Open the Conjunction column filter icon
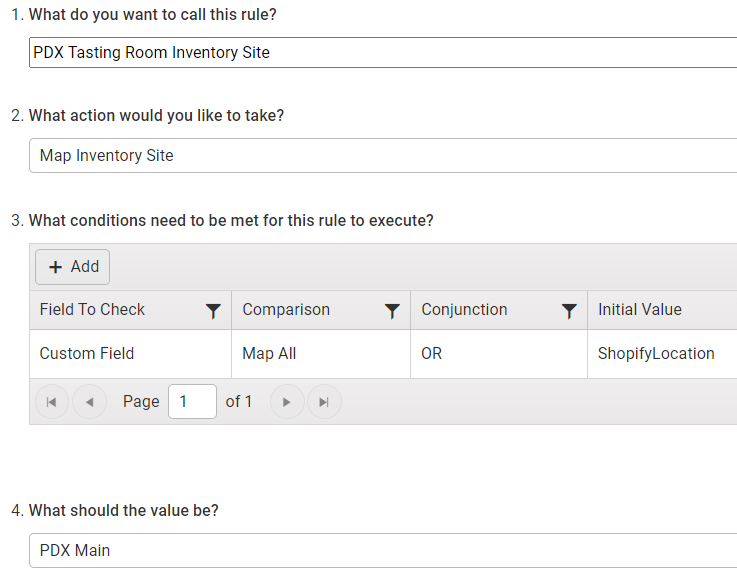 (569, 311)
